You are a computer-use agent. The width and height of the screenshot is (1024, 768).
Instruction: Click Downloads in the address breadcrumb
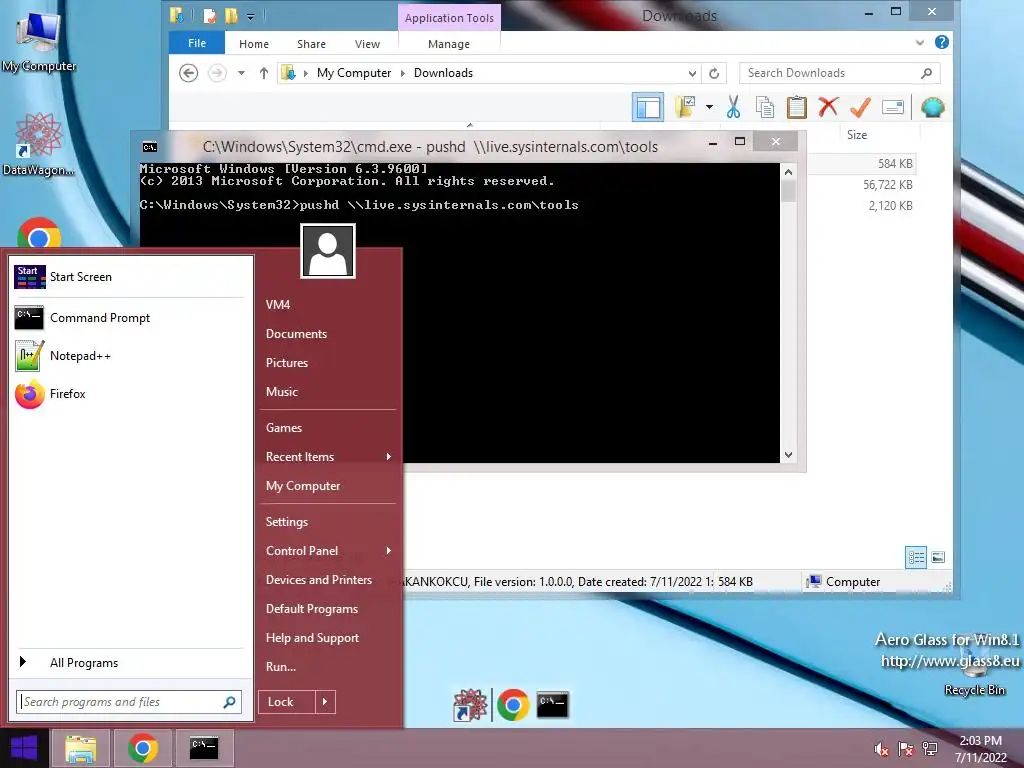(443, 73)
